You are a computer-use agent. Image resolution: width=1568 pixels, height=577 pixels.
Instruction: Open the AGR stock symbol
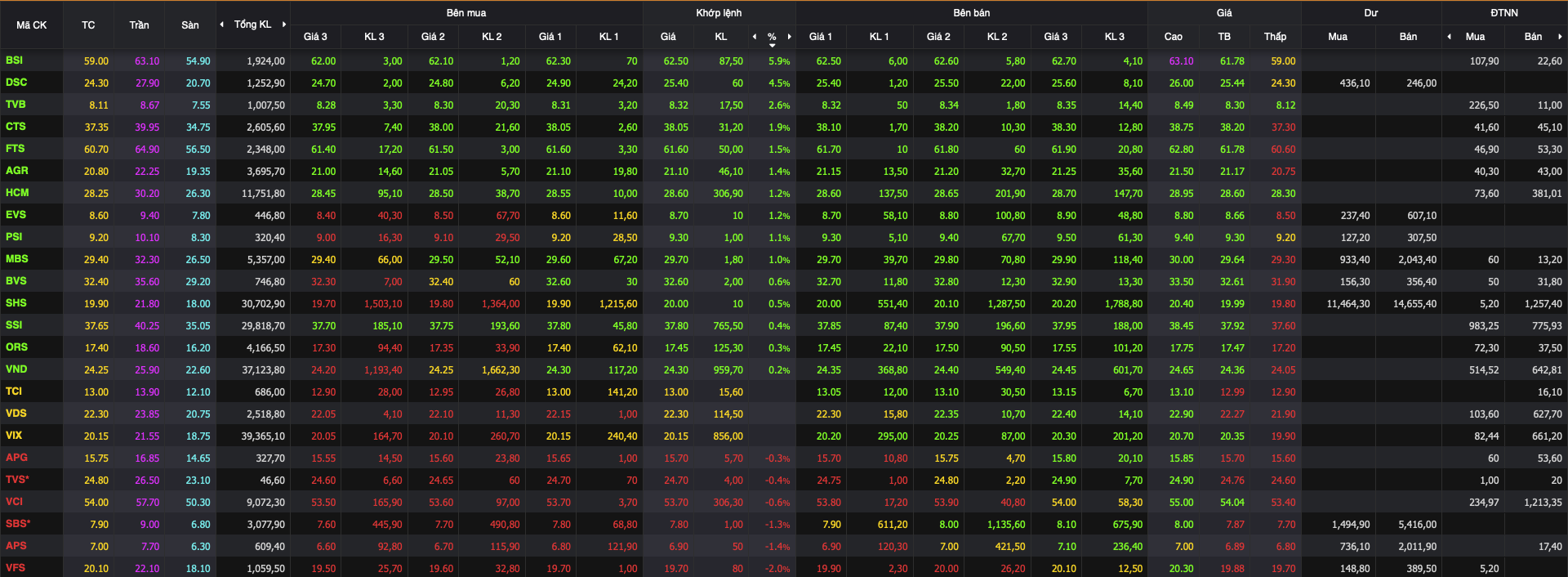click(x=17, y=171)
